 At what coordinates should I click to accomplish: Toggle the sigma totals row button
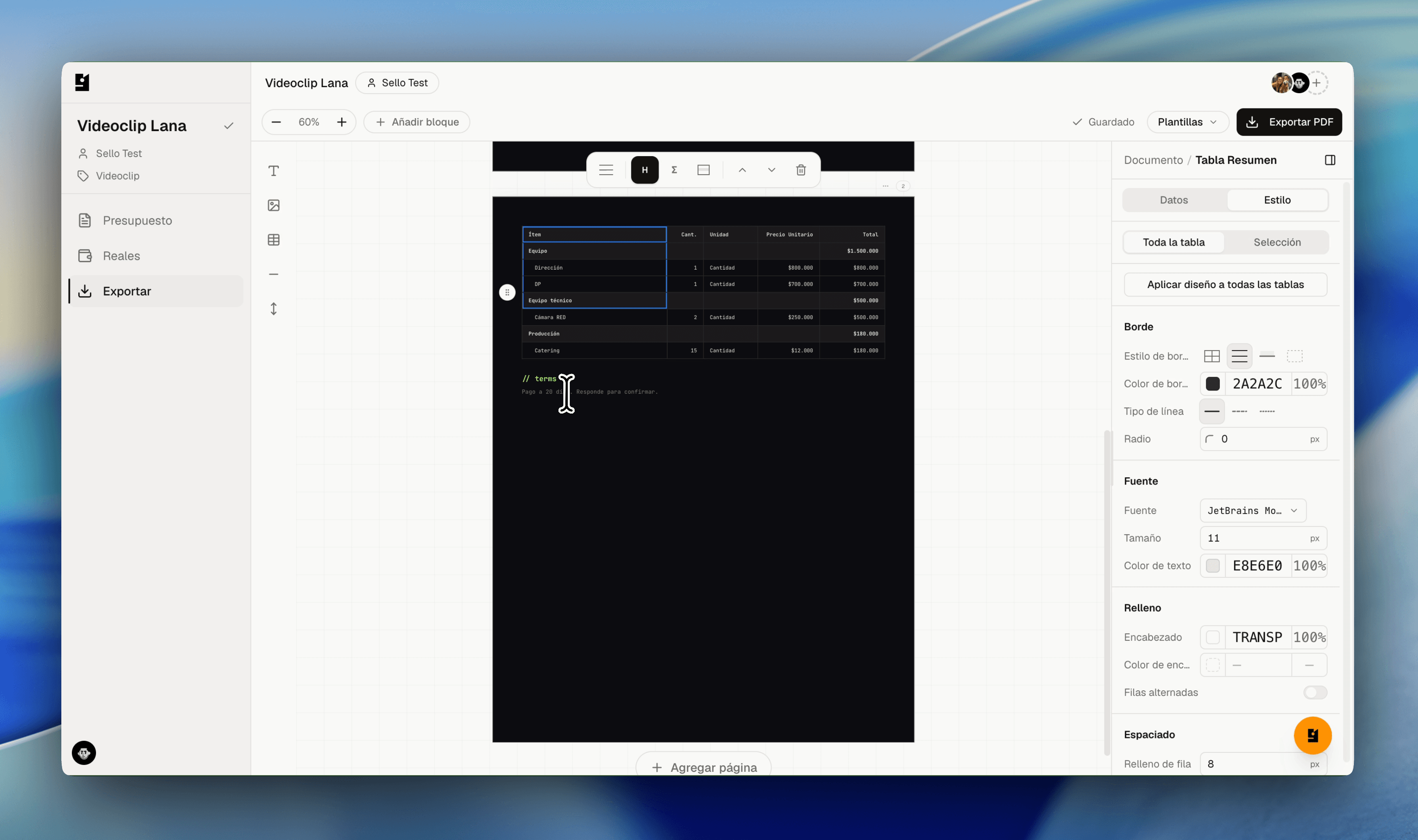(x=674, y=170)
